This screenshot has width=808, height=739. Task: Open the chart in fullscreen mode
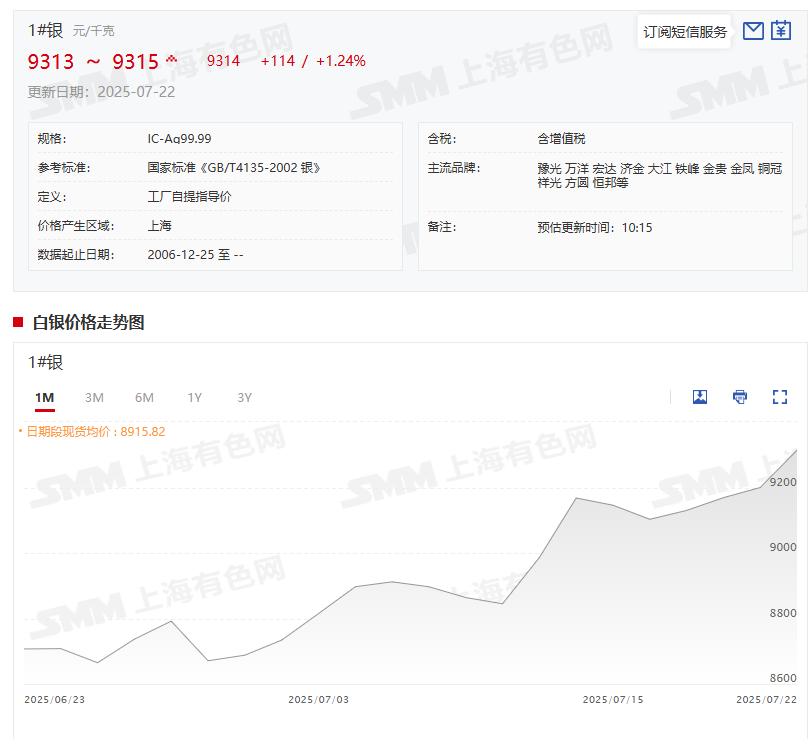coord(780,397)
